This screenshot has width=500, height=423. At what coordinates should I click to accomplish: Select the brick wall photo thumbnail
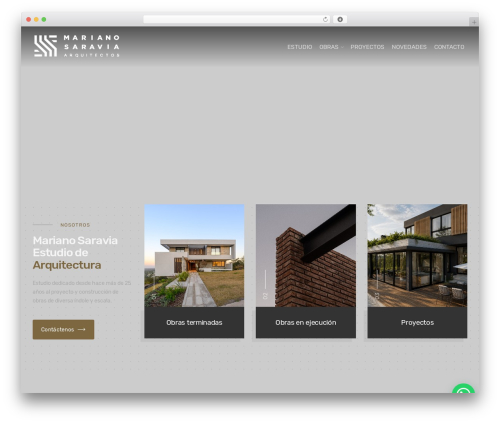(x=306, y=255)
